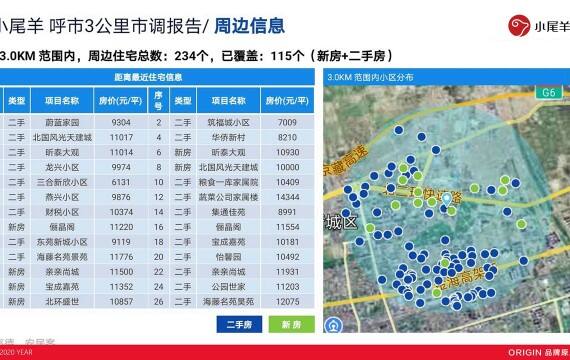Select the 海藤名苑昊苑 project name cell
The image size is (570, 360).
coord(229,301)
